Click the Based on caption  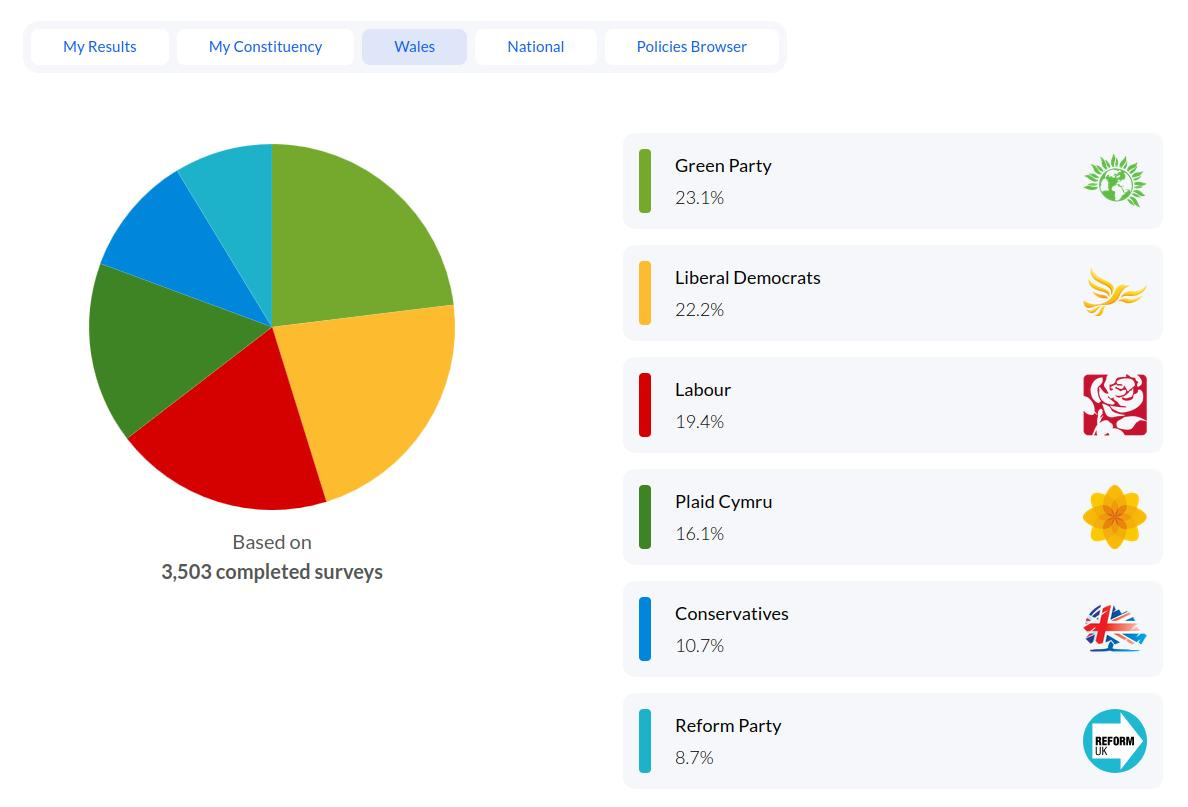coord(272,543)
